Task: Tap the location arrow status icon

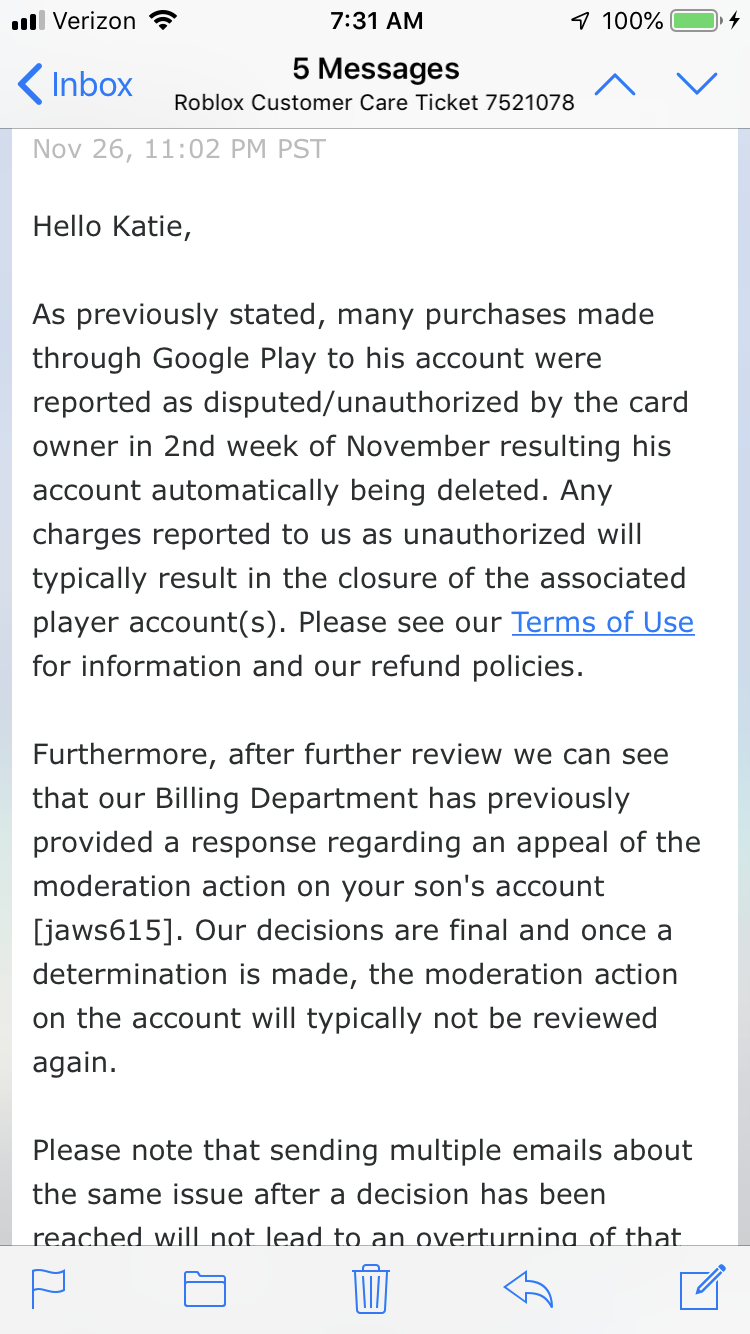Action: [580, 20]
